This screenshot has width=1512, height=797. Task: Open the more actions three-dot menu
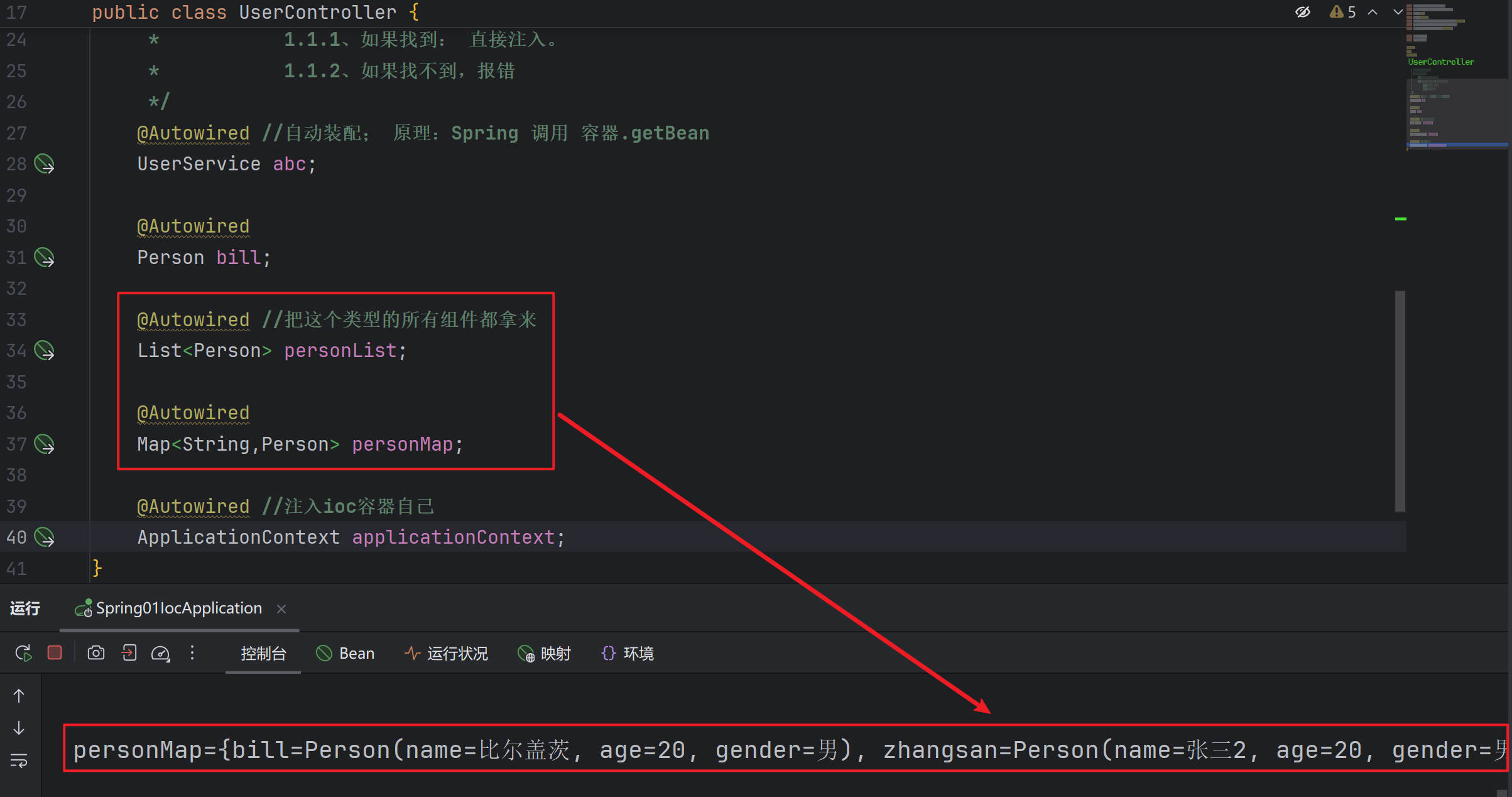coord(192,653)
